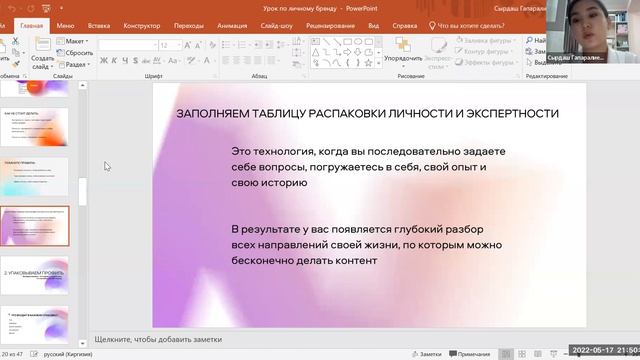
Task: Switch to the Конструктор tab
Action: (x=142, y=26)
